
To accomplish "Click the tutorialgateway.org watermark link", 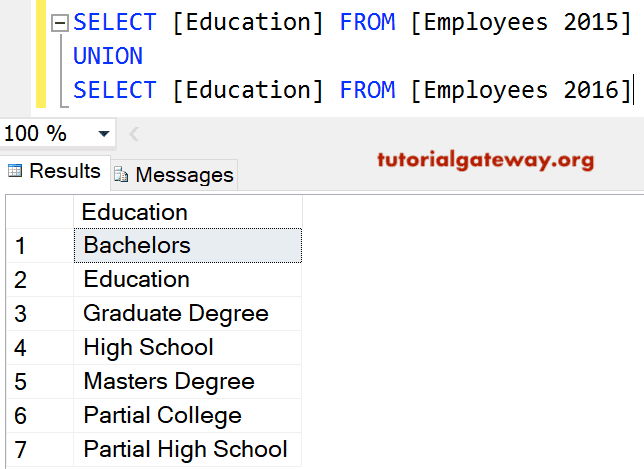I will [485, 160].
